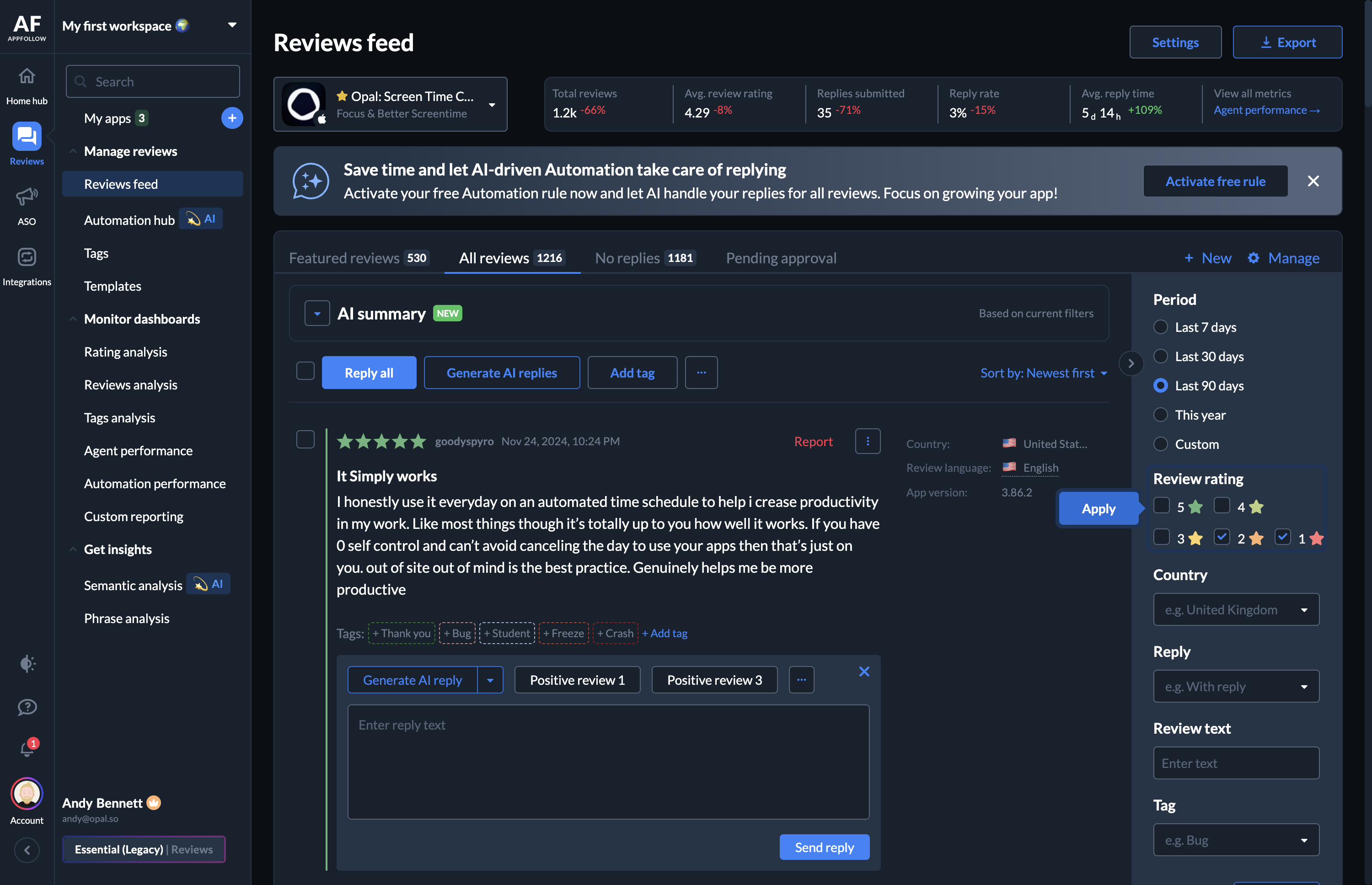
Task: Collapse the sidebar with back arrow
Action: [27, 849]
